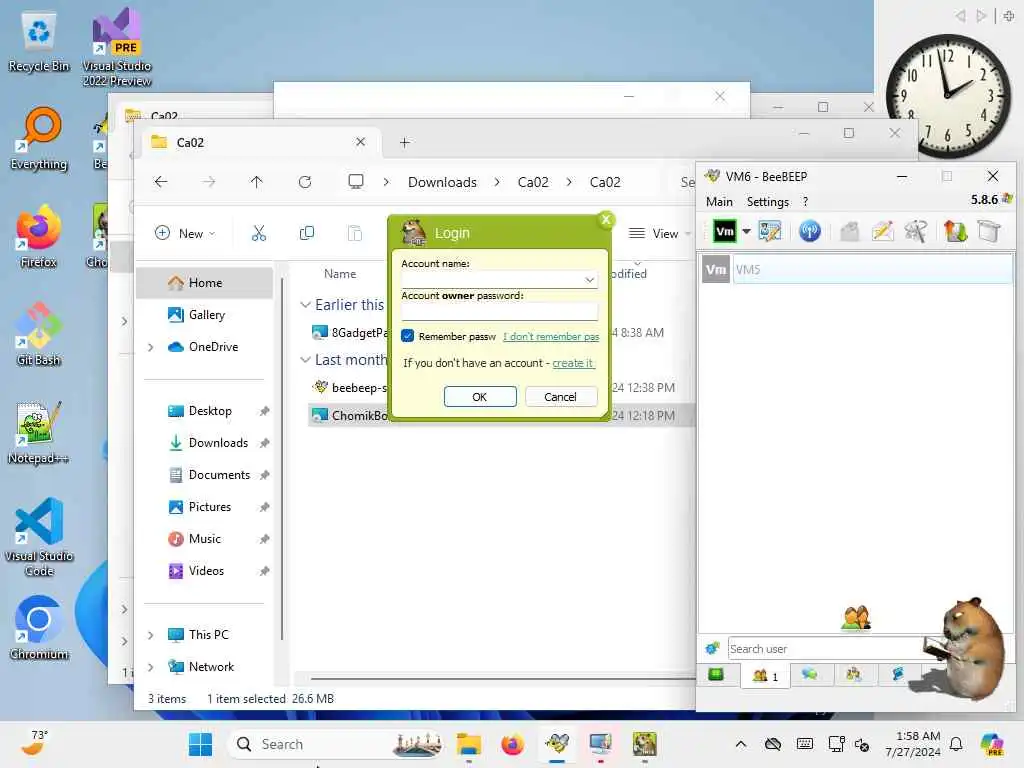Click the I don't remember password link

pos(551,336)
